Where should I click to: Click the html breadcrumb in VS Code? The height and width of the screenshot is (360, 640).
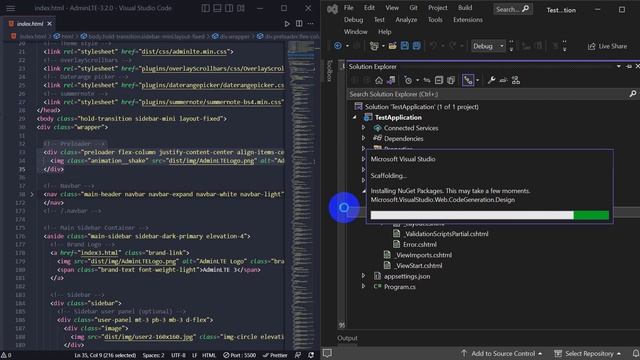(64, 36)
